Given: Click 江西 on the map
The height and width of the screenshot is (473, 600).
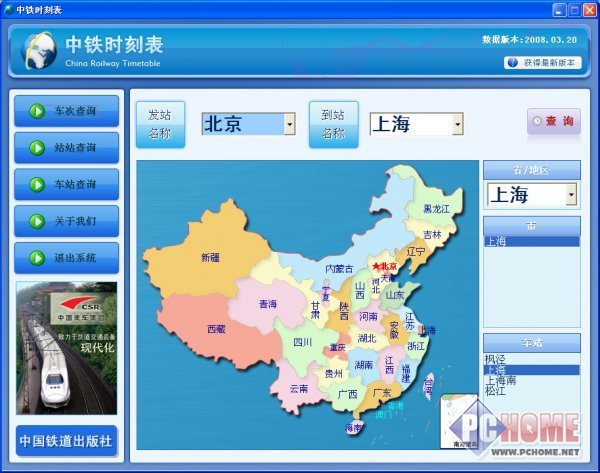Looking at the screenshot, I should [x=389, y=365].
